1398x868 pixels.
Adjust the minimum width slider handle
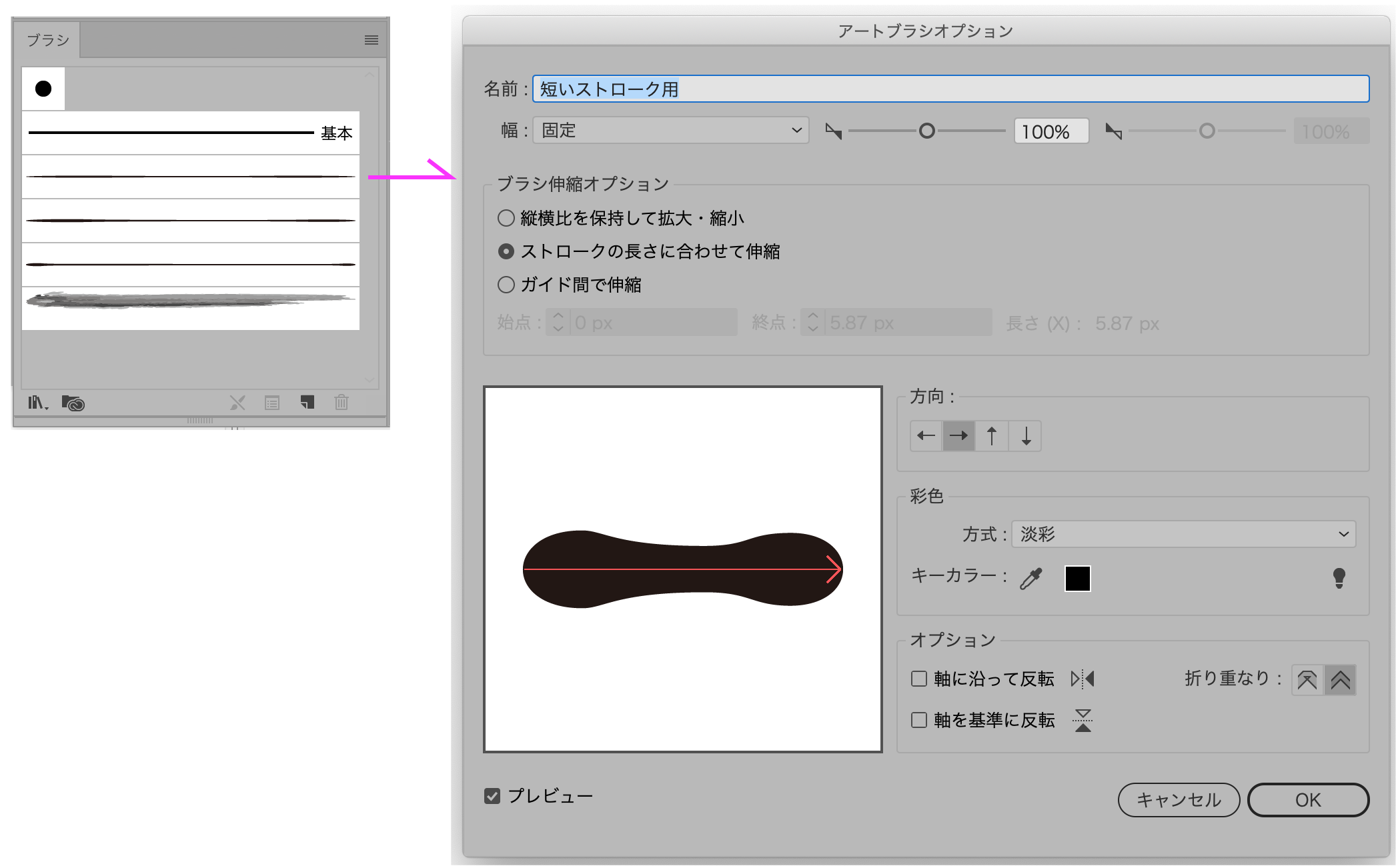point(926,131)
